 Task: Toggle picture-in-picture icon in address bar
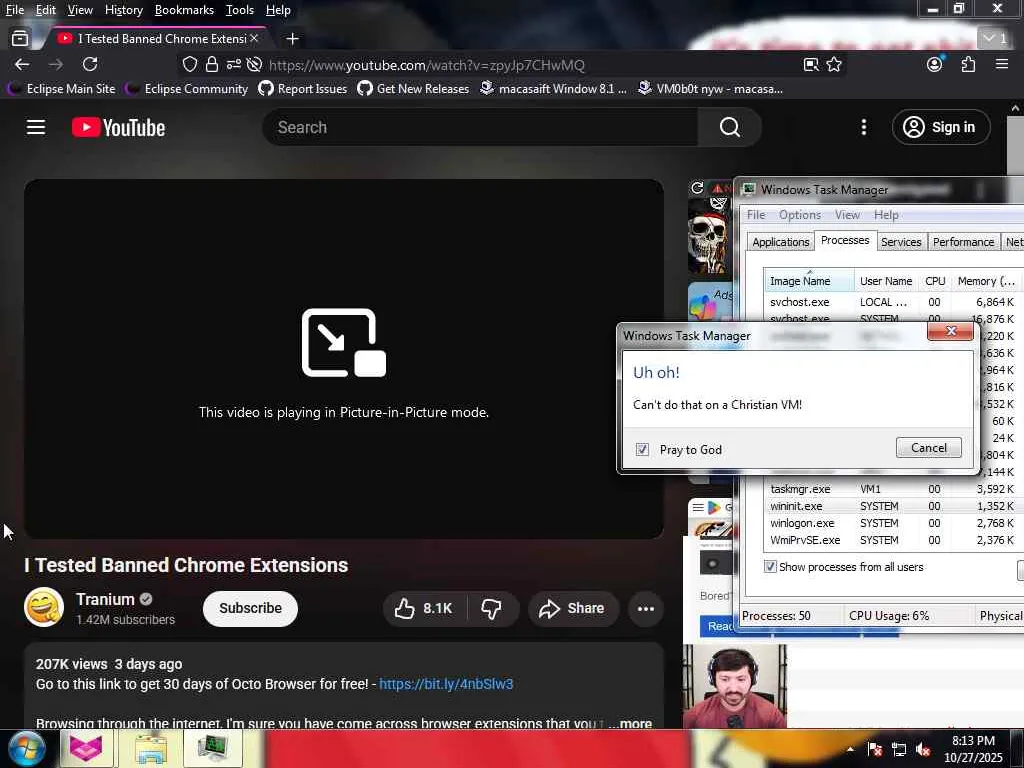point(811,64)
